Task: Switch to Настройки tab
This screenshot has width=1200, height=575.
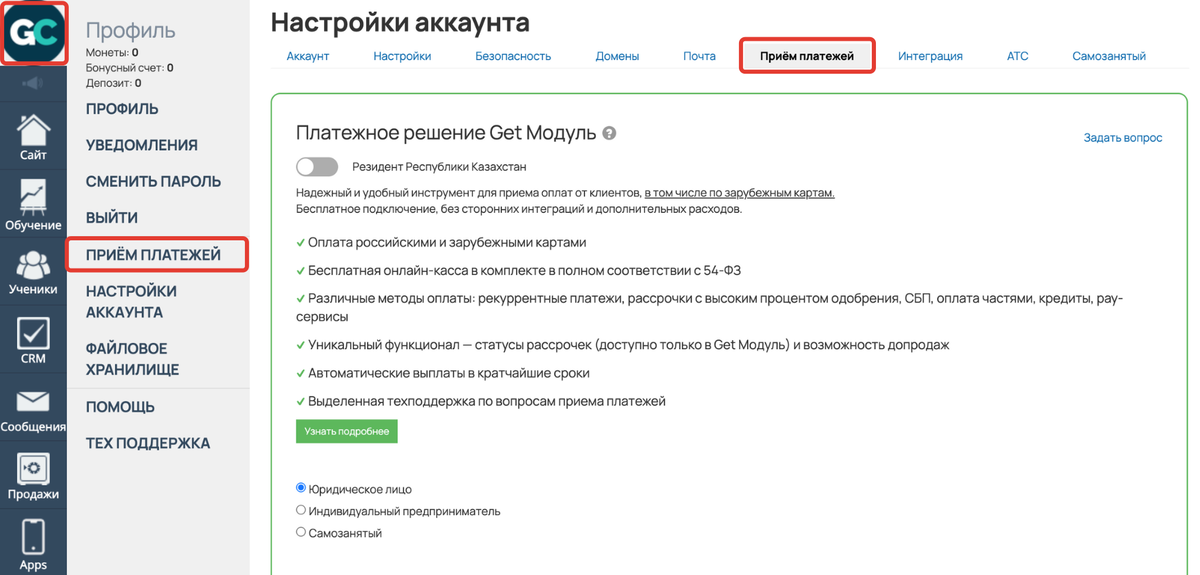Action: pyautogui.click(x=402, y=56)
